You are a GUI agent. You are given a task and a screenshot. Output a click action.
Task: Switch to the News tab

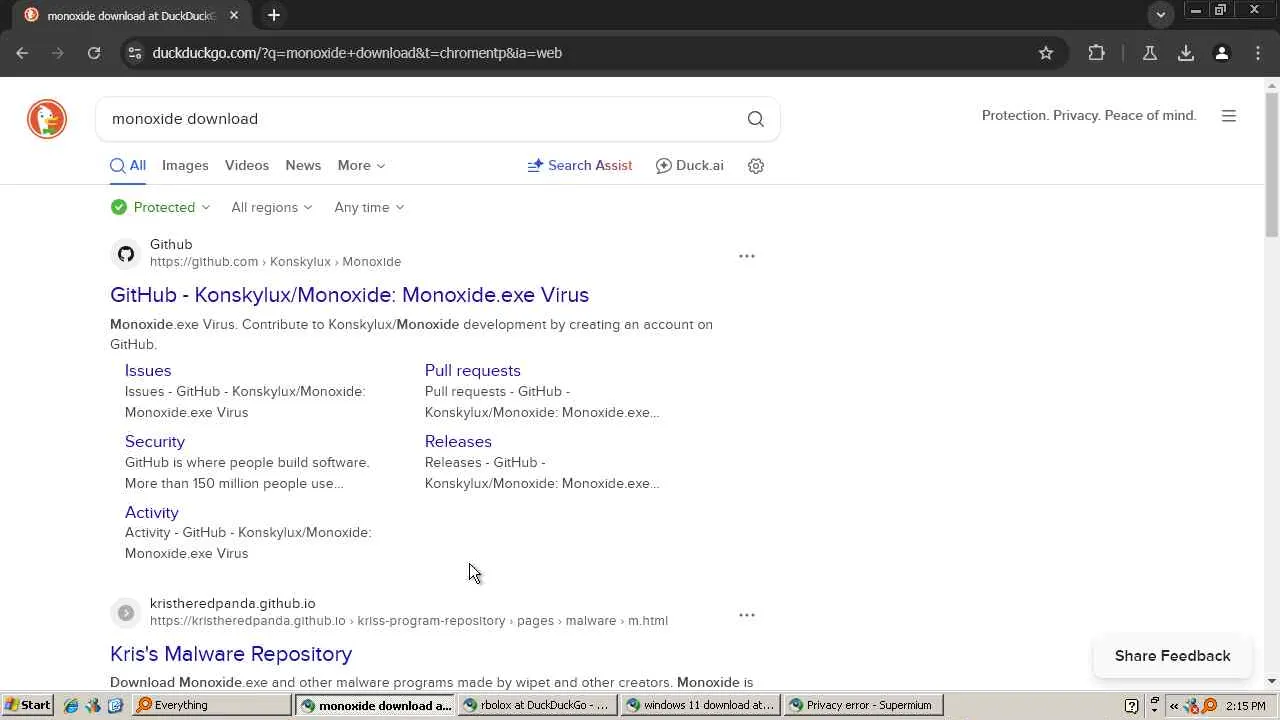(x=303, y=166)
